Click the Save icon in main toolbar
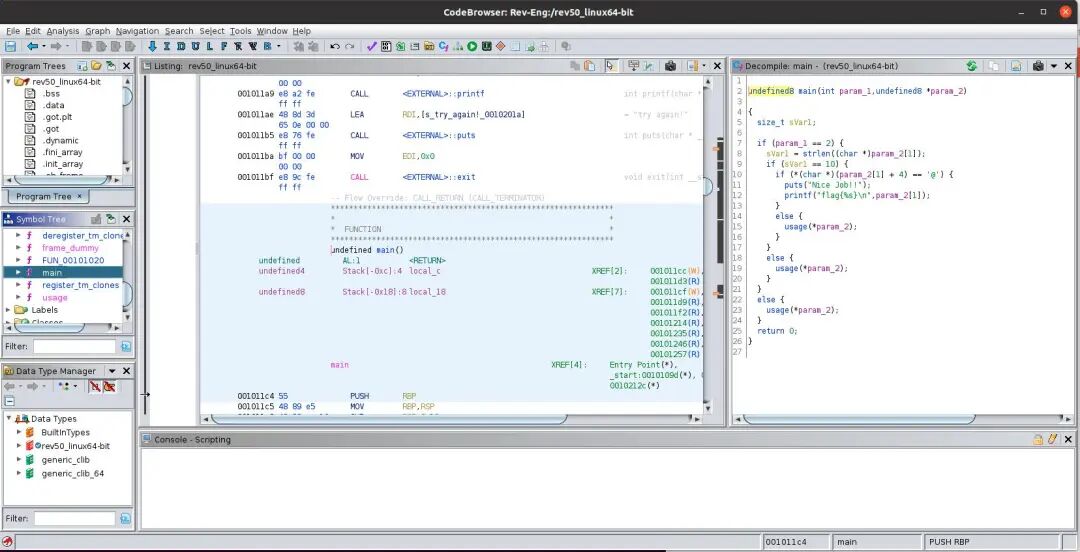This screenshot has width=1080, height=552. (10, 46)
